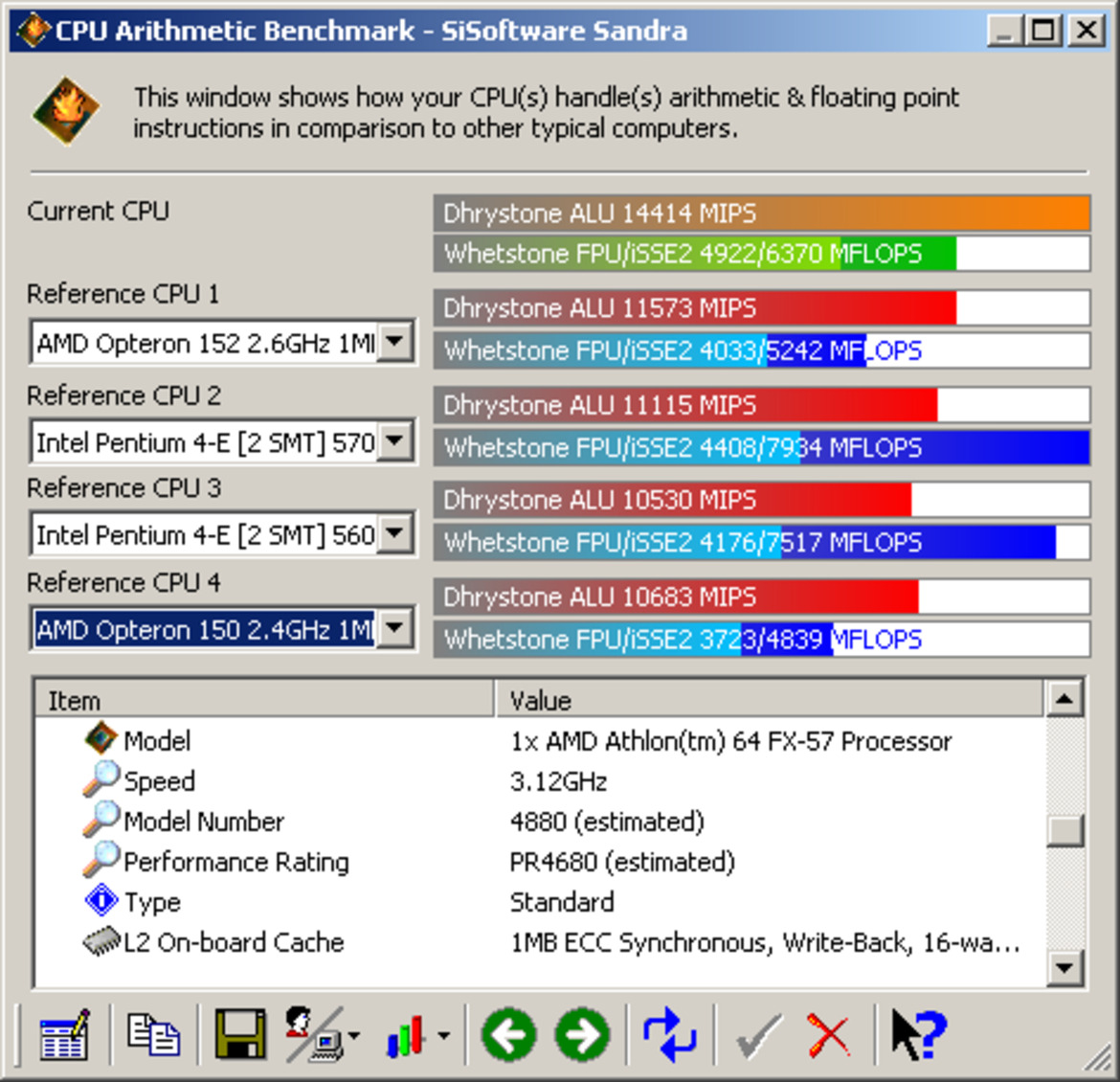
Task: Click the value '3.12GHz'
Action: 559,781
